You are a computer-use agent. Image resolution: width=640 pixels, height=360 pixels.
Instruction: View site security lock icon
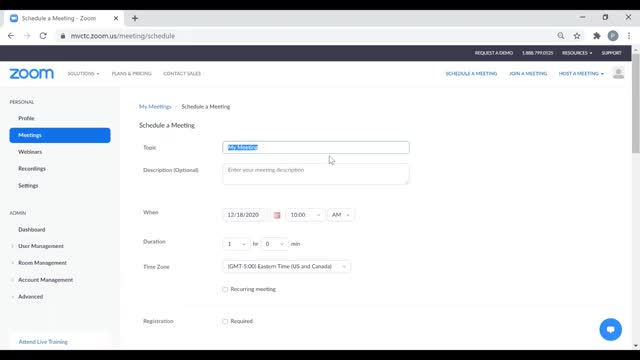coord(62,36)
